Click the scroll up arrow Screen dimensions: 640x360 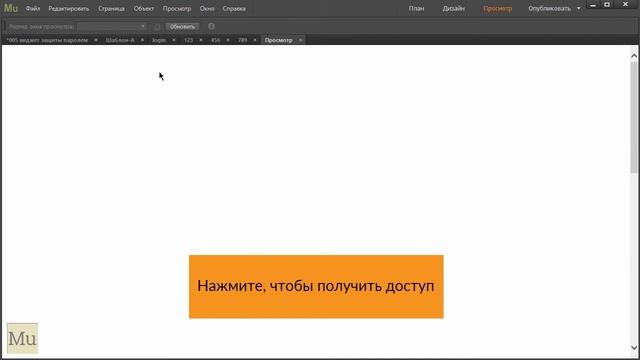634,56
